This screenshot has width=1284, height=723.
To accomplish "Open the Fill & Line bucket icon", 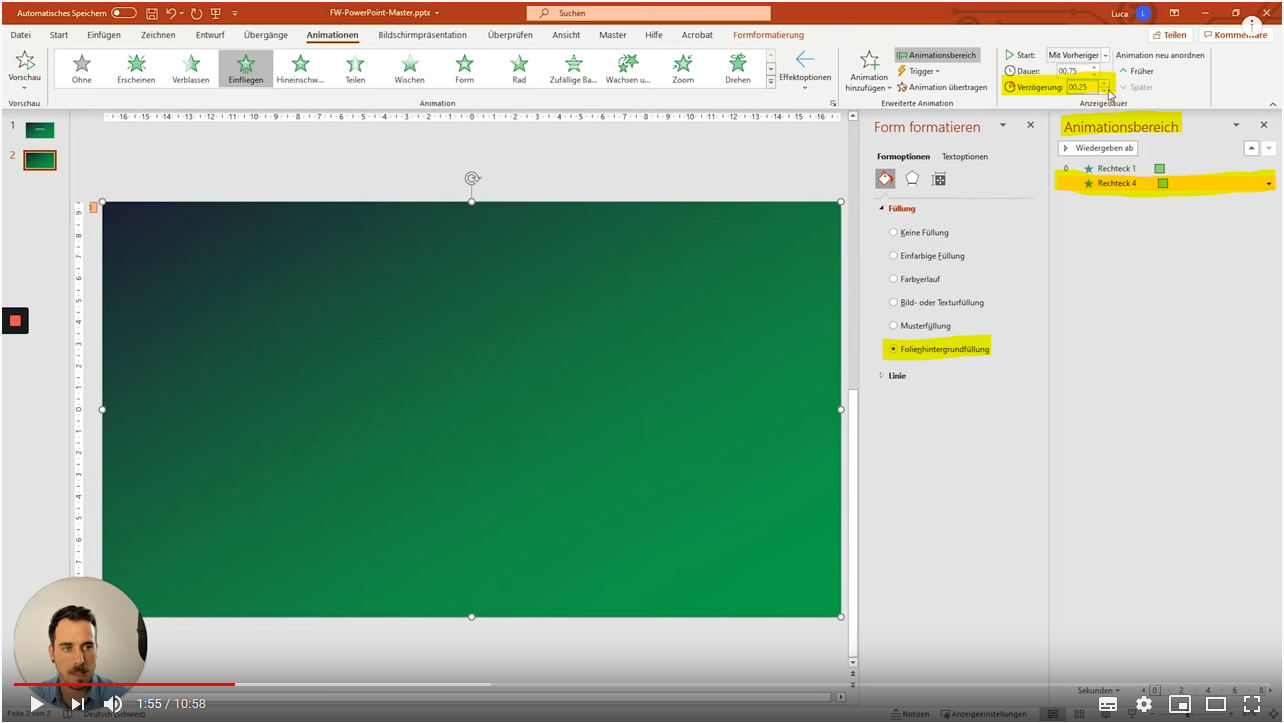I will point(885,179).
